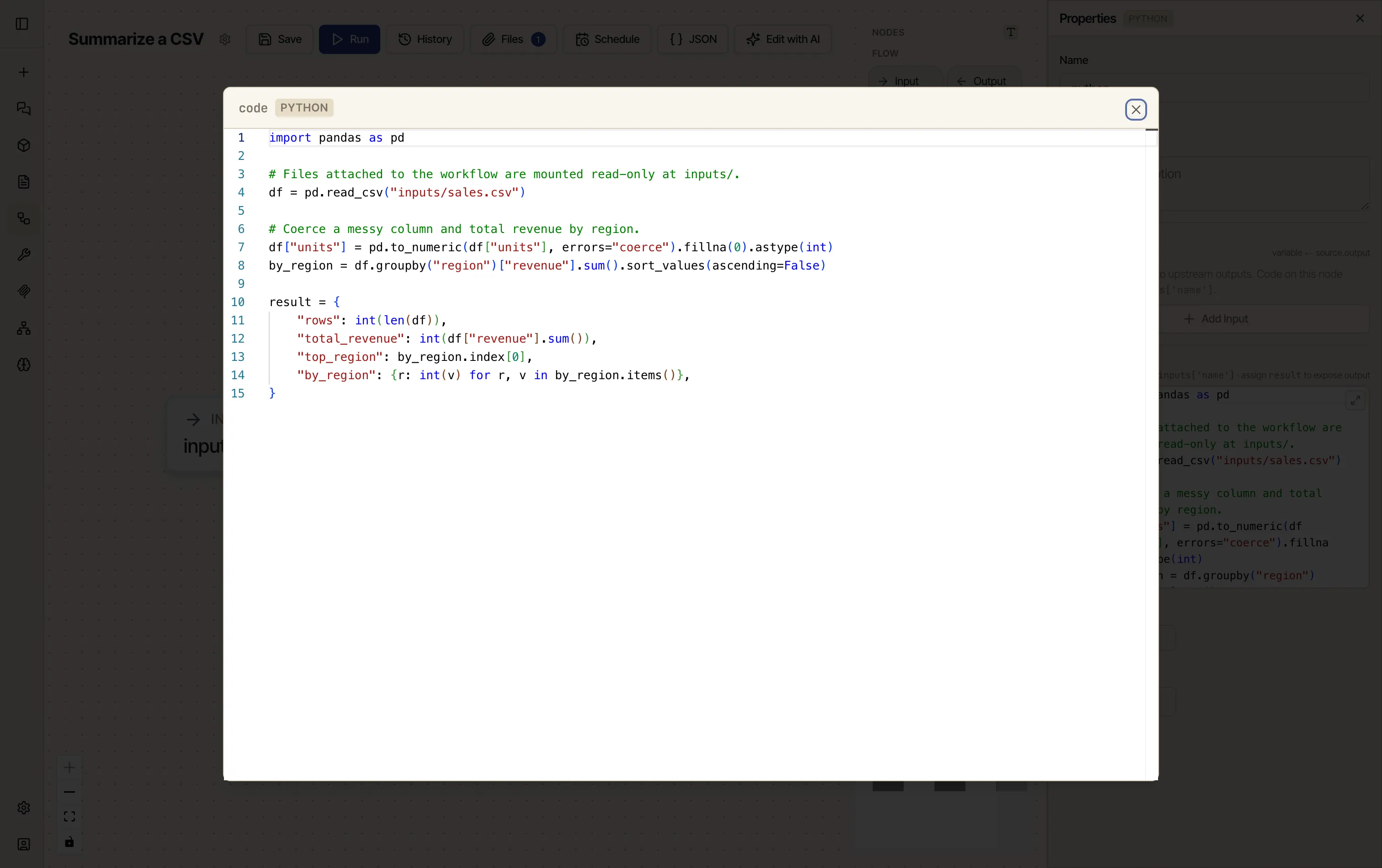
Task: Click the PYTHON badge in modal header
Action: click(x=304, y=108)
